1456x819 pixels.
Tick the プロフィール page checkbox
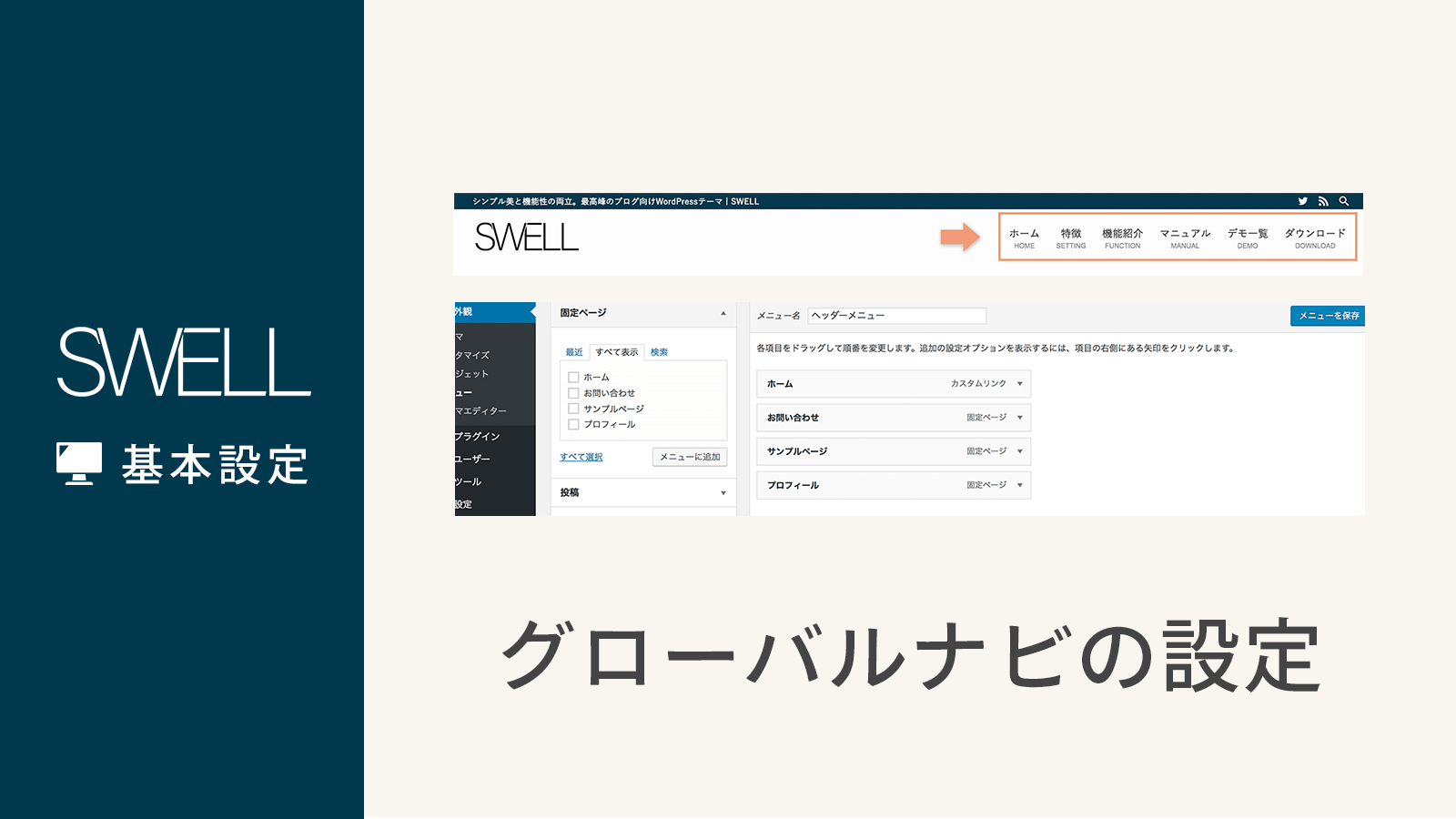coord(573,424)
